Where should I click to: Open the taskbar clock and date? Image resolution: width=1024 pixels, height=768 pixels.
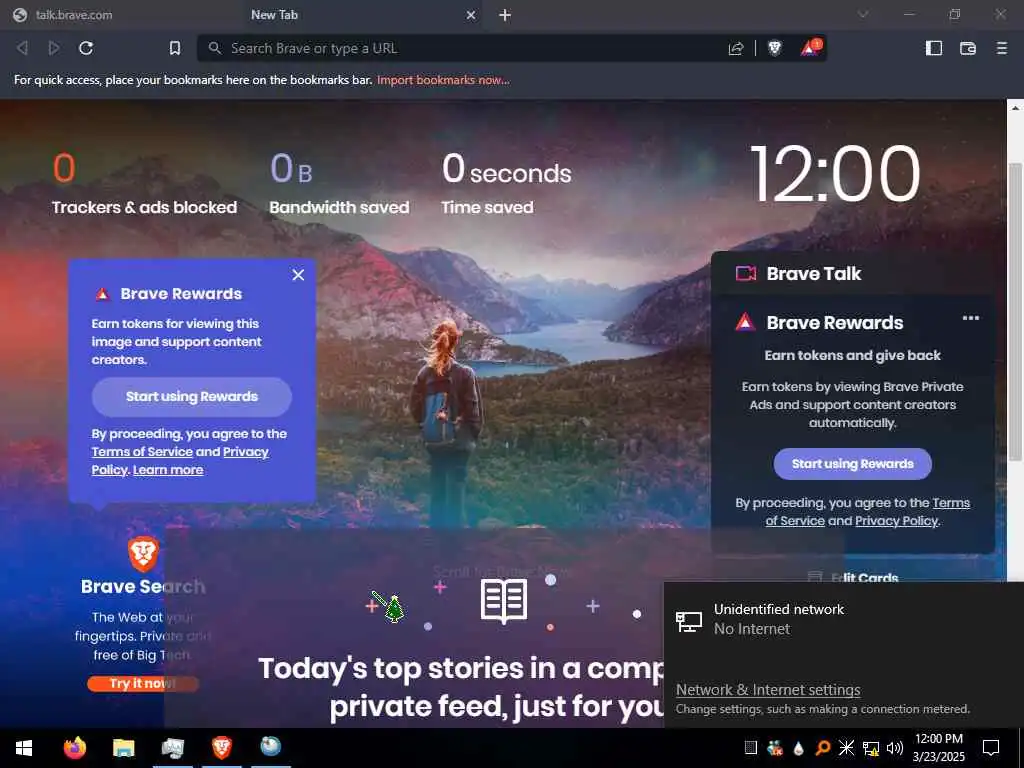tap(938, 748)
